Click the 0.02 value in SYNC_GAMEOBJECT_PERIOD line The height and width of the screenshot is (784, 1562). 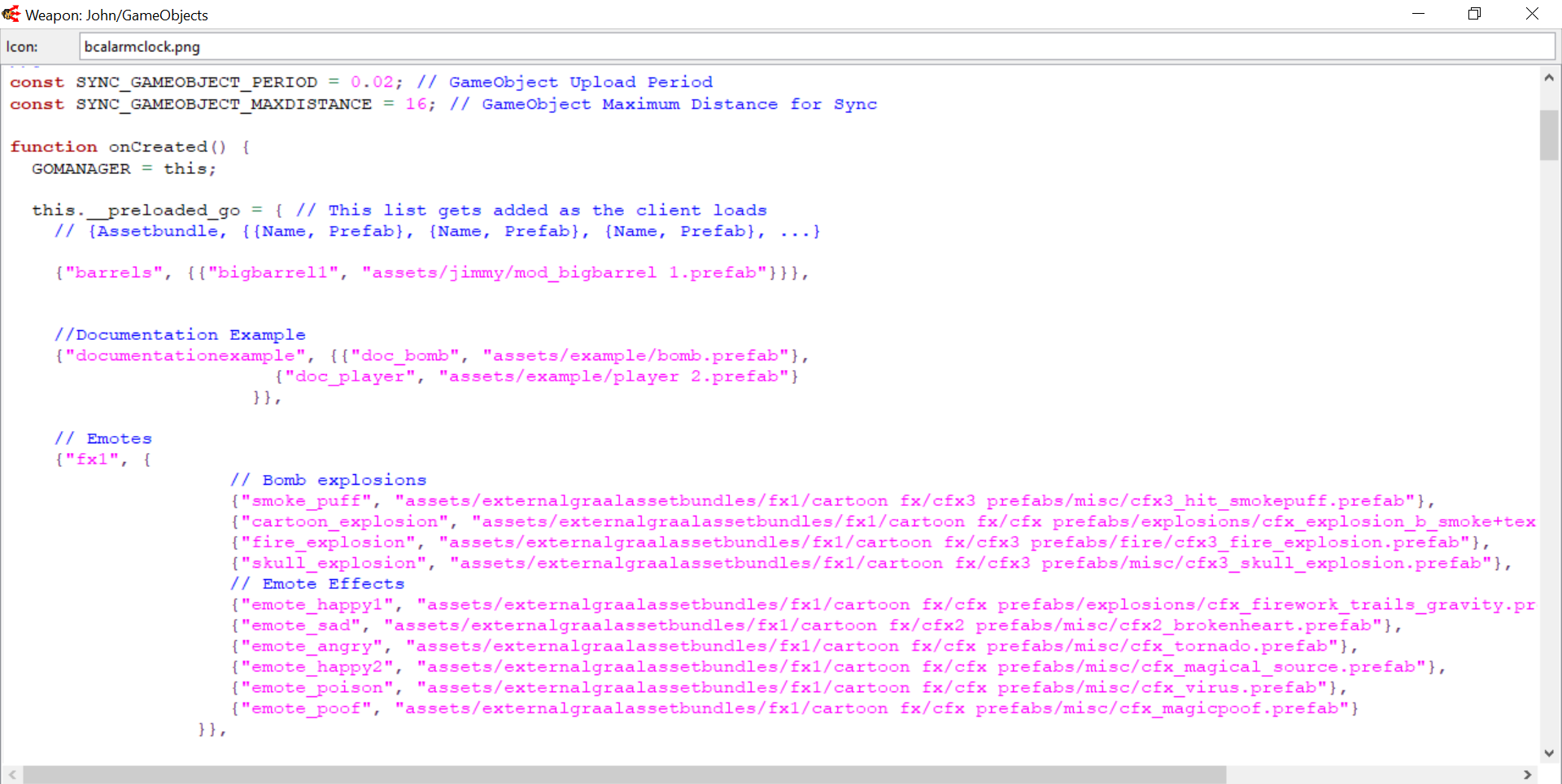372,82
